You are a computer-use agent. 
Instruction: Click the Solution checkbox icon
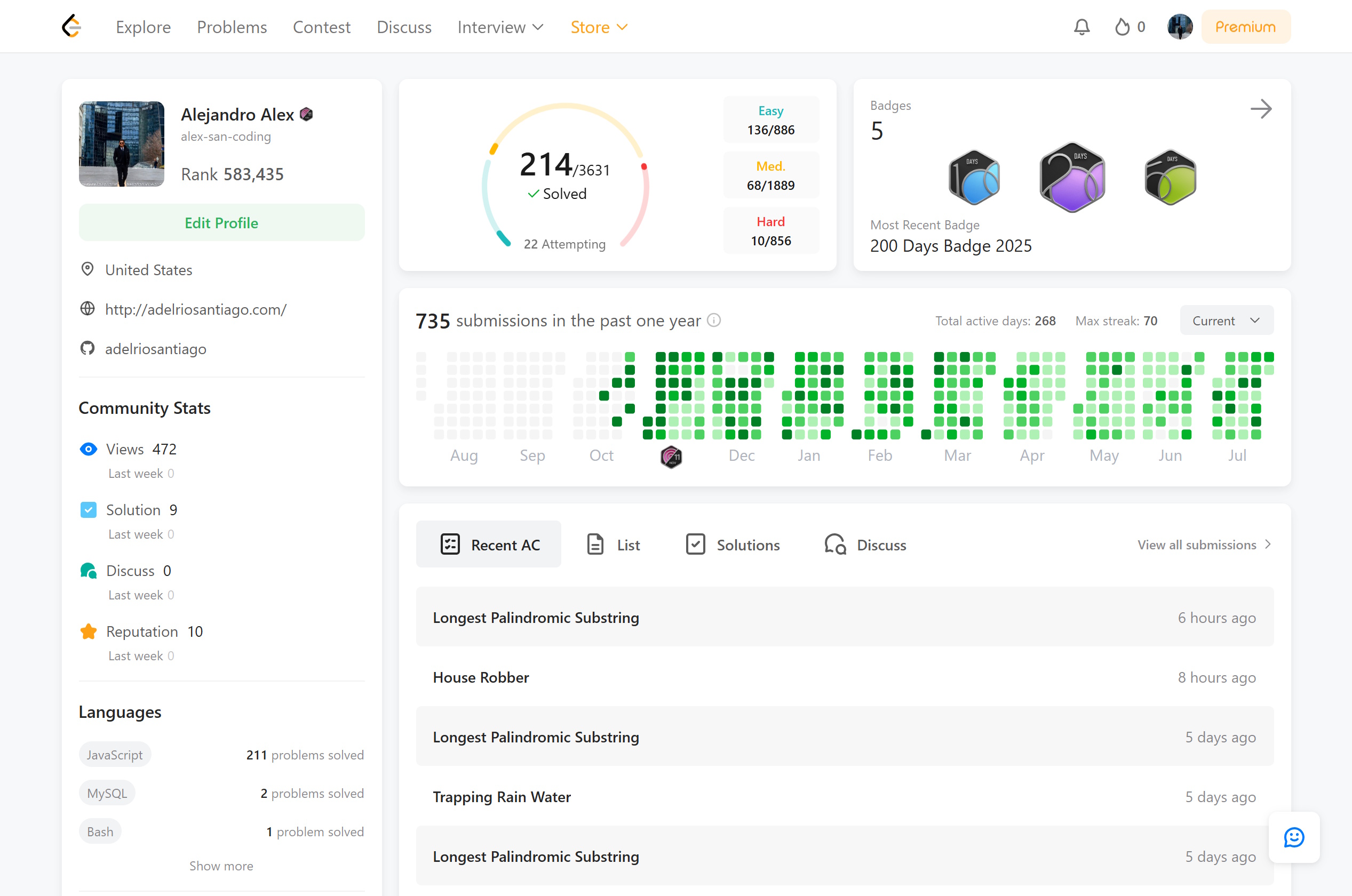tap(88, 510)
